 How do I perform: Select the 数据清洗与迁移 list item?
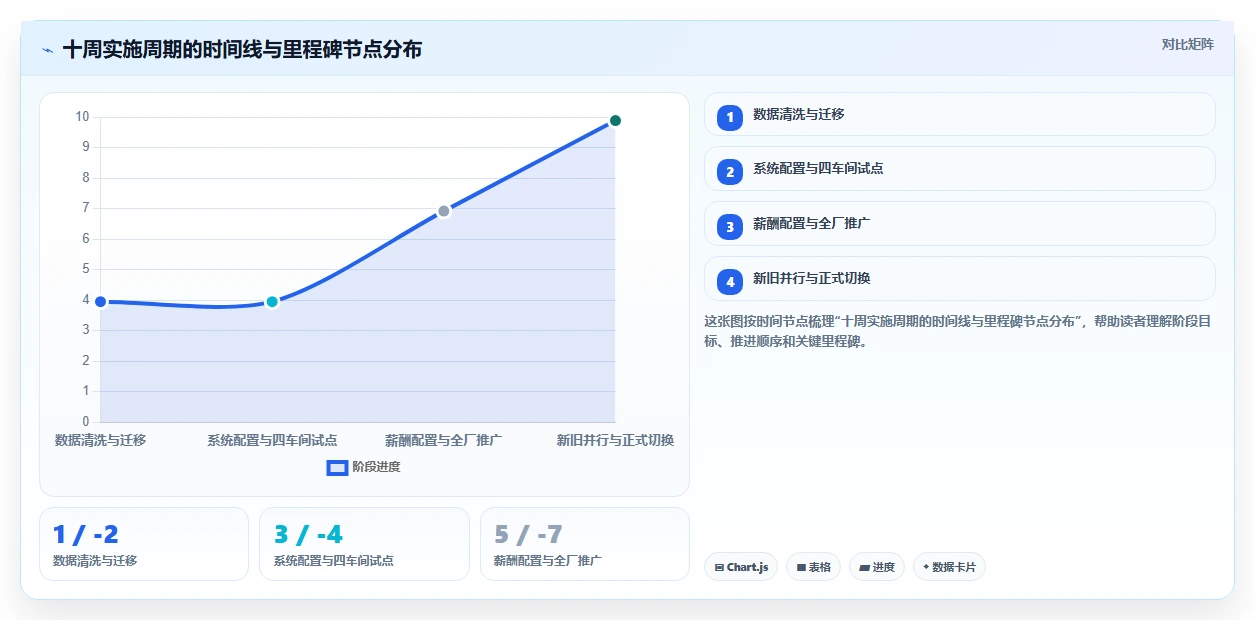tap(960, 114)
